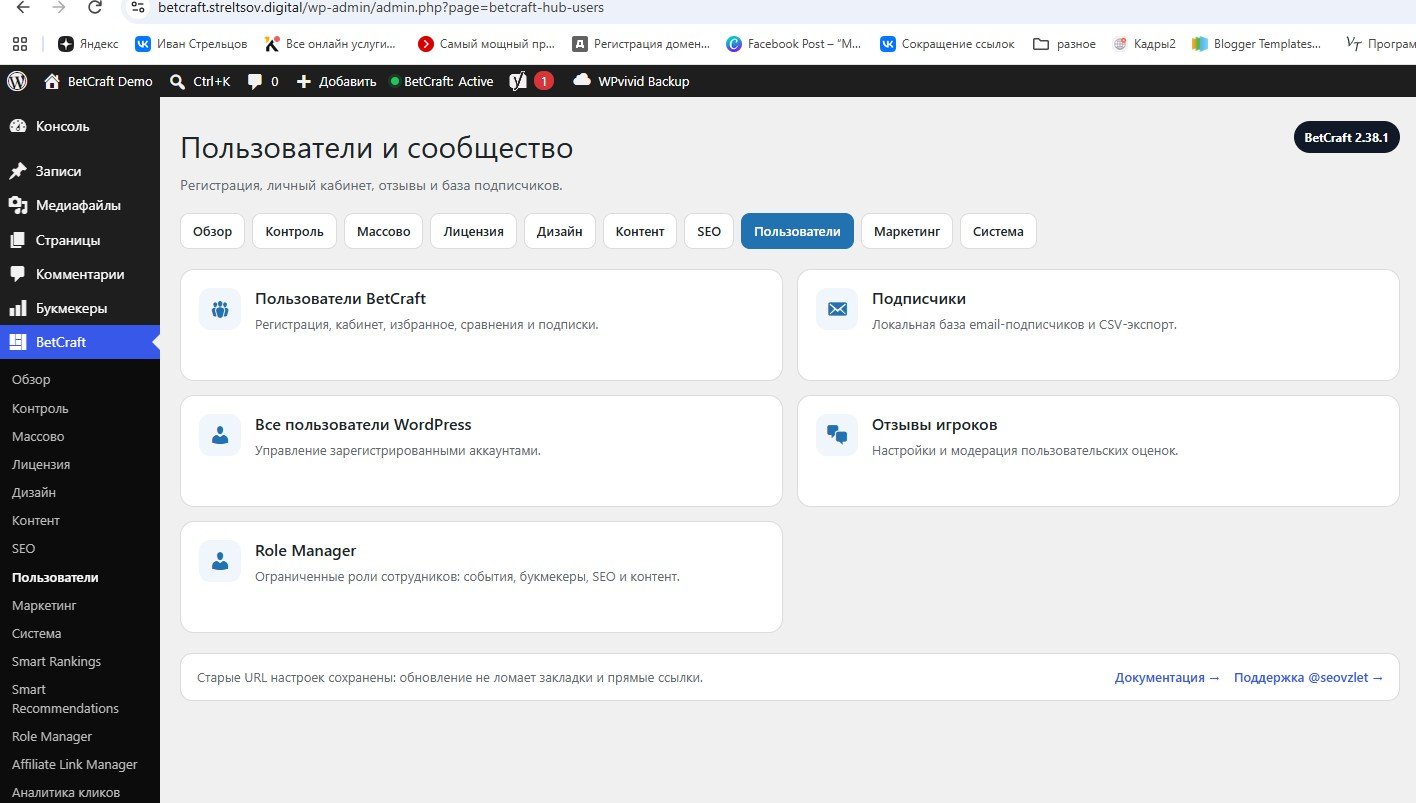The height and width of the screenshot is (803, 1416).
Task: Open WPvivid Backup cloud icon
Action: point(582,81)
